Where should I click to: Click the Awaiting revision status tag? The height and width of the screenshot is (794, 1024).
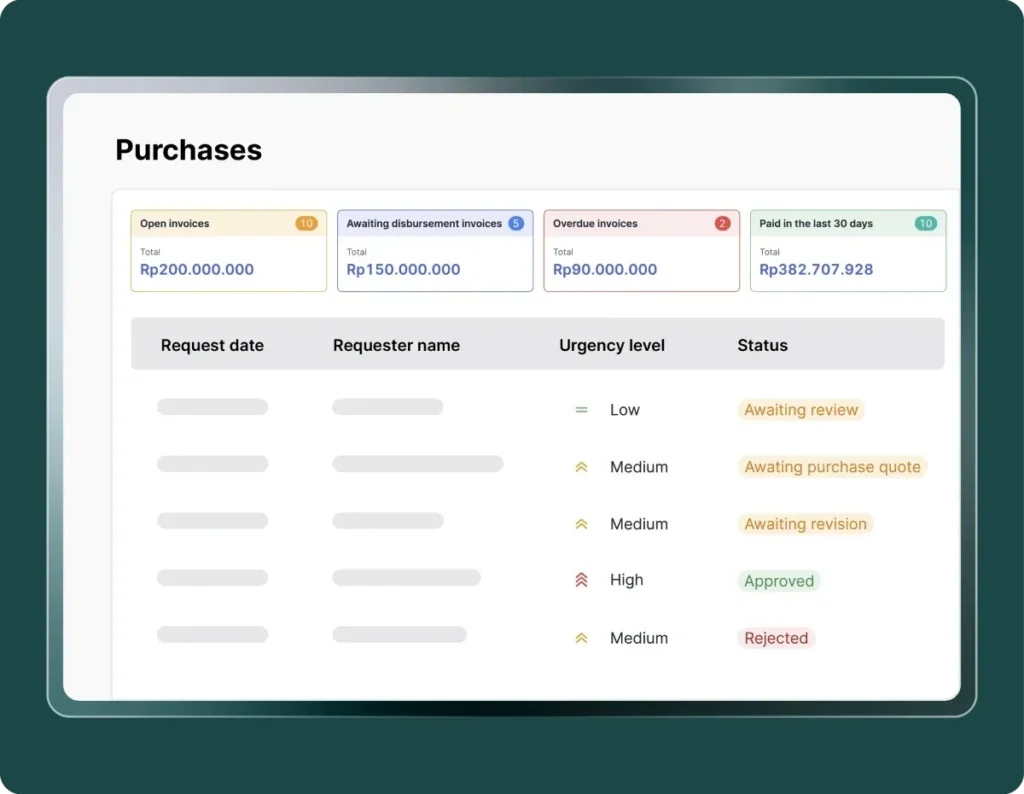click(x=806, y=524)
